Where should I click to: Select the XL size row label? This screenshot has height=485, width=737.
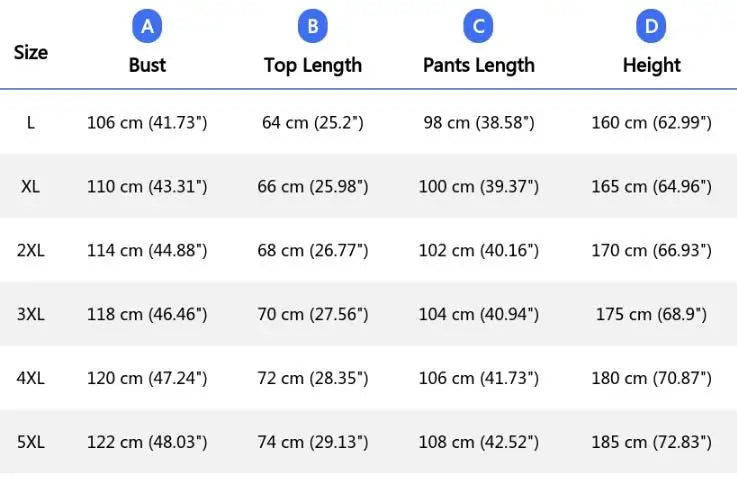coord(31,186)
